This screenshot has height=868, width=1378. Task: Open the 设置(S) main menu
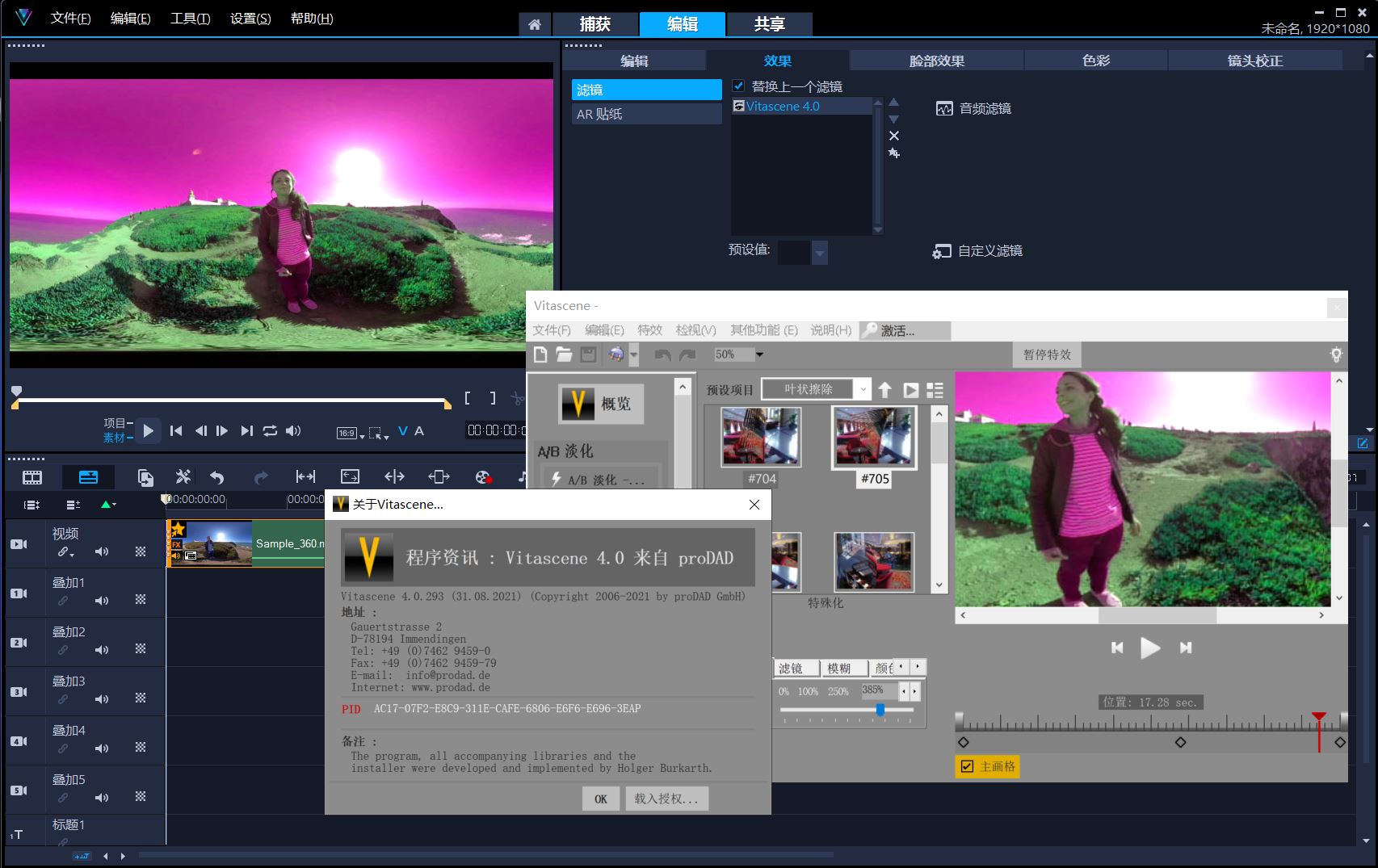point(250,18)
